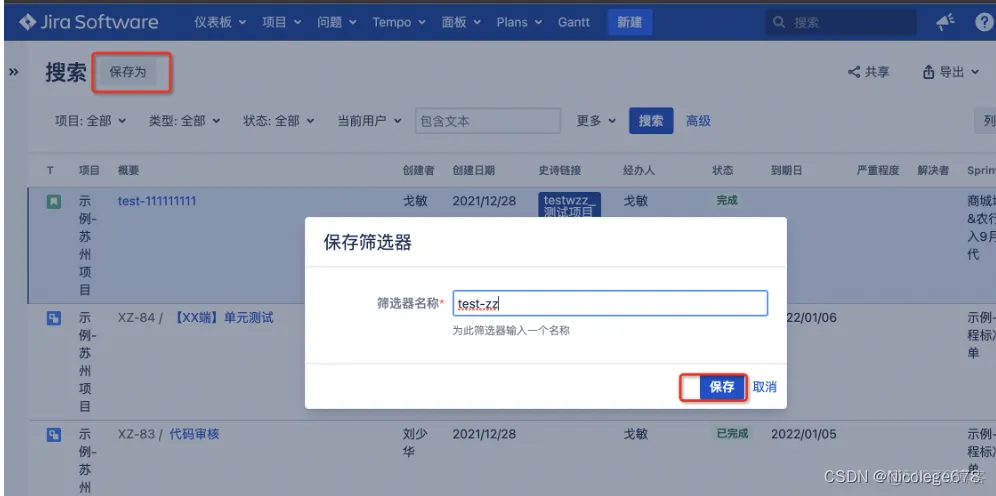The image size is (996, 496).
Task: Click the creation date 2021/12/28 of test-111111111
Action: (x=484, y=201)
